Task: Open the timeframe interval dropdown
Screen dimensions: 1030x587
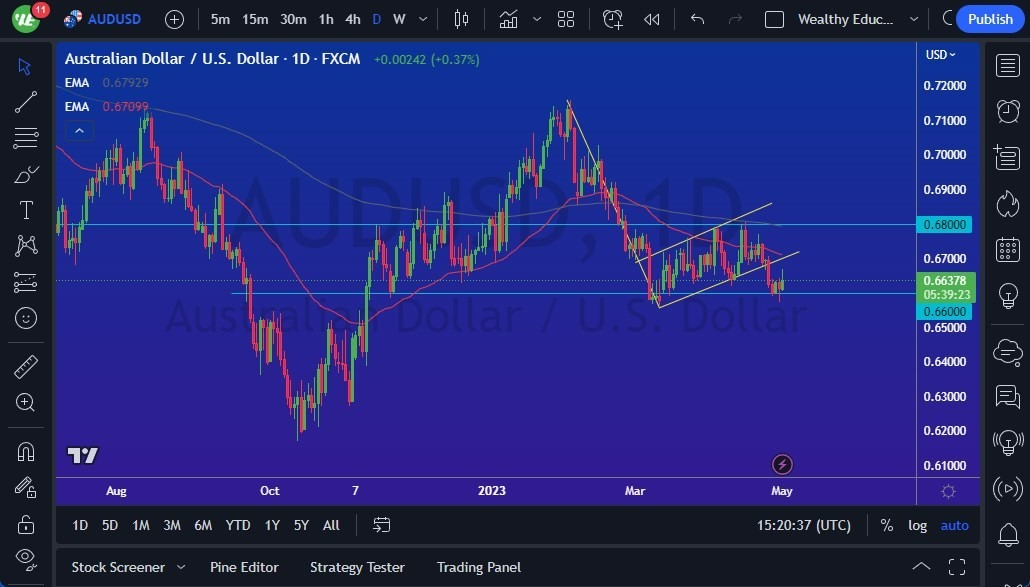Action: pos(422,19)
